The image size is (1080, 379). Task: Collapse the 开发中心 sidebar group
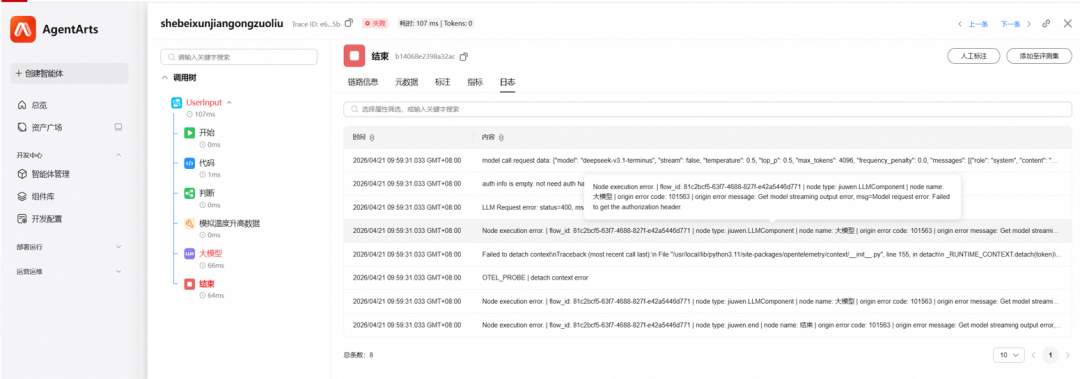point(118,156)
